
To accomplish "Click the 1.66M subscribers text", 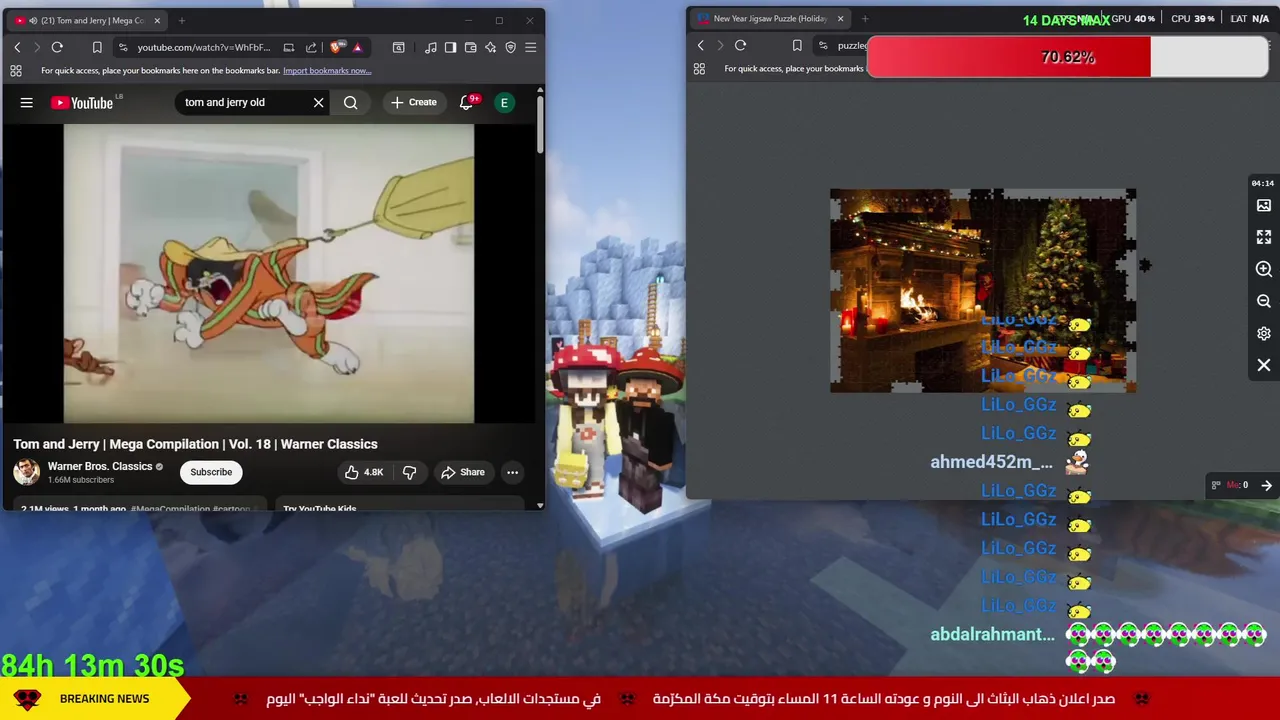I will tap(81, 480).
